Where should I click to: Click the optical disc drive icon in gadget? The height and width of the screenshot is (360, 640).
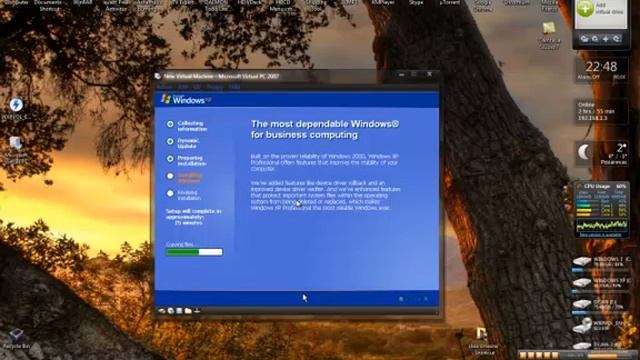click(x=582, y=325)
